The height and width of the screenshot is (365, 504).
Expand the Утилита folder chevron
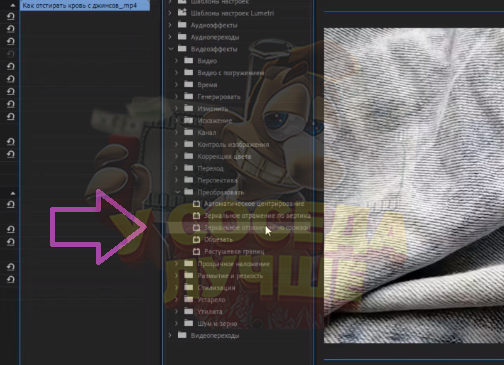pos(177,312)
